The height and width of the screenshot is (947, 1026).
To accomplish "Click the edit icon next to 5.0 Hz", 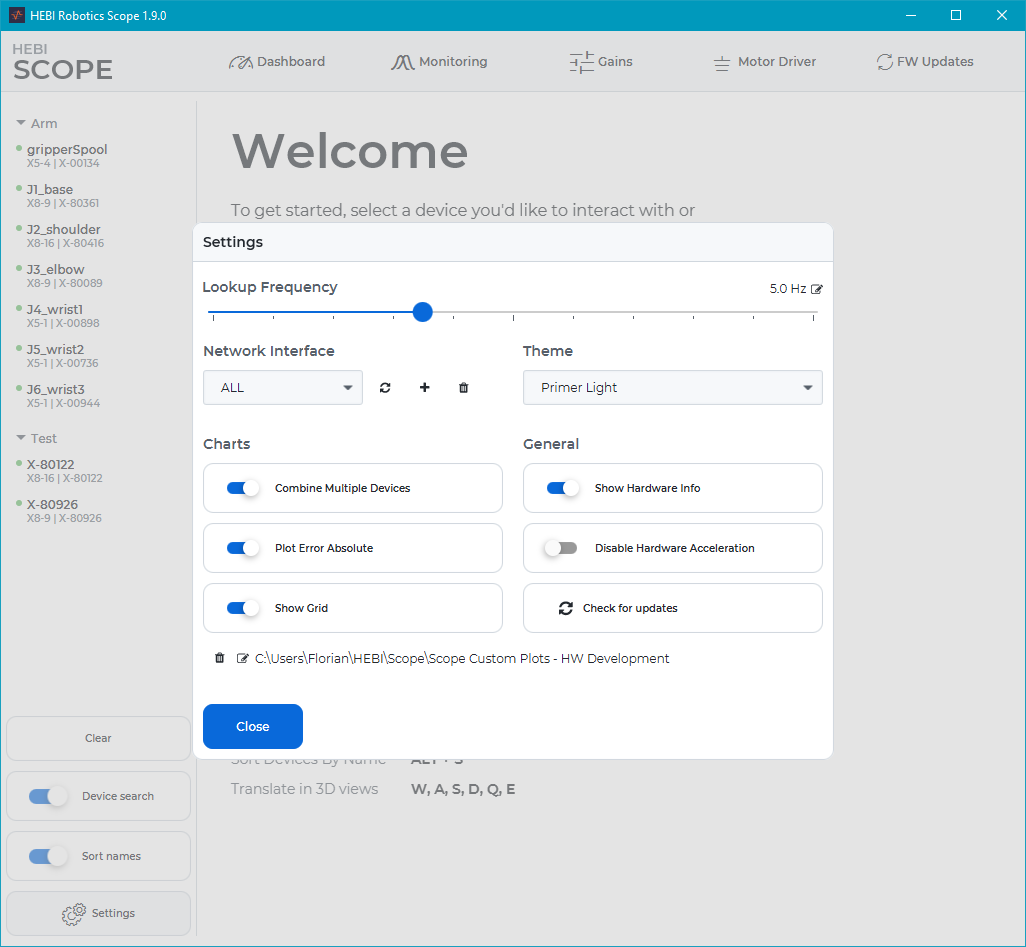I will (817, 289).
